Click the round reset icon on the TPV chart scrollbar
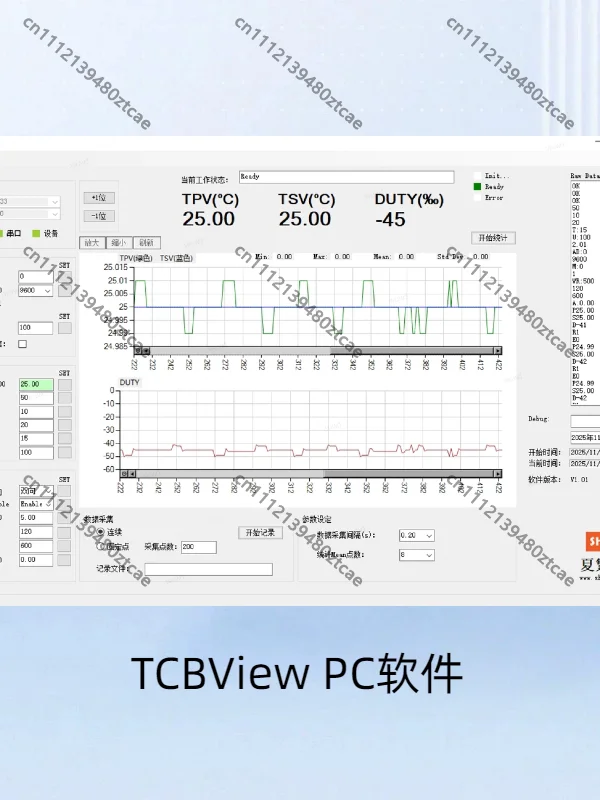This screenshot has width=600, height=800. tap(138, 351)
